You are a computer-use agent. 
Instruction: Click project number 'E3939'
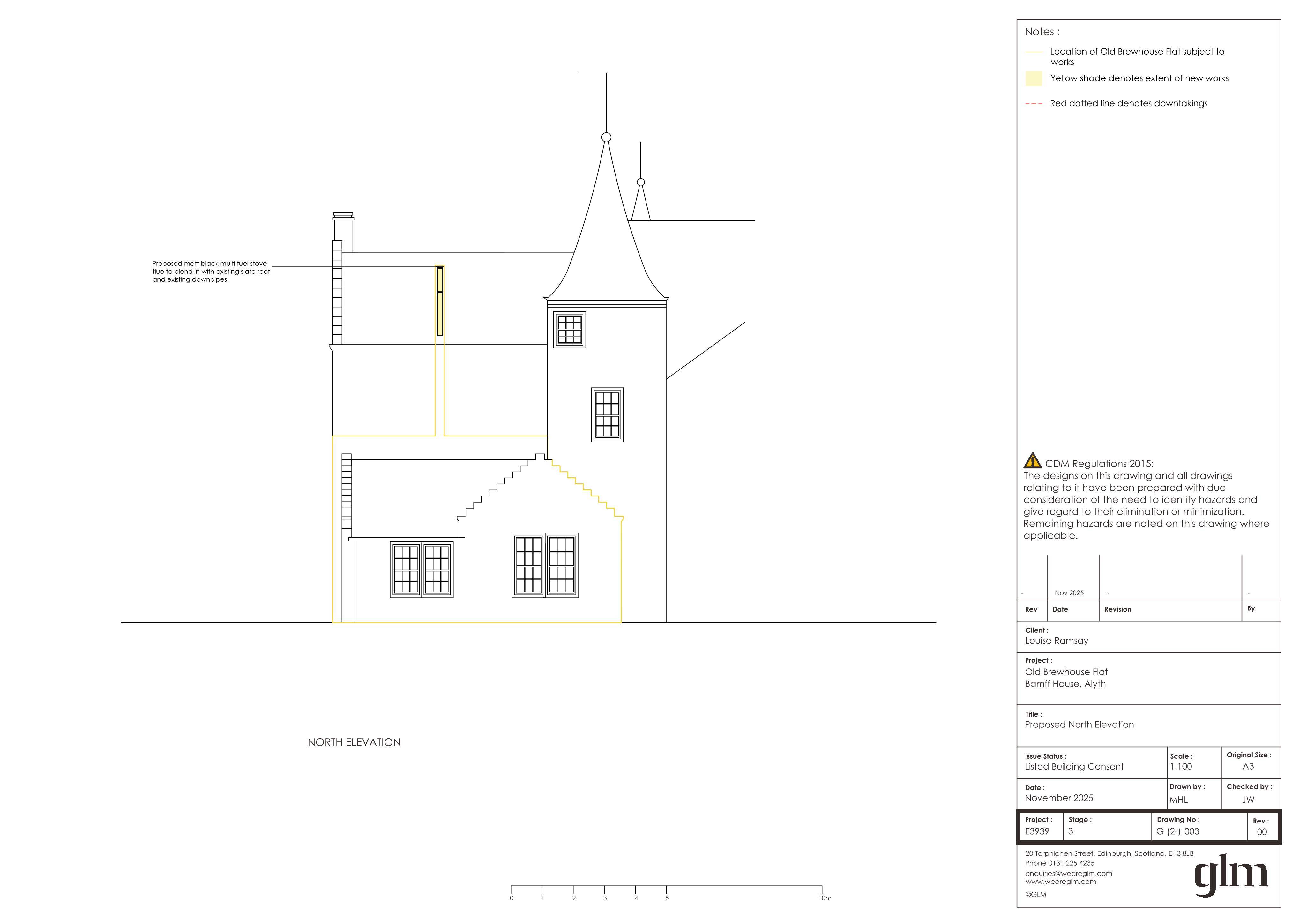(x=1037, y=831)
